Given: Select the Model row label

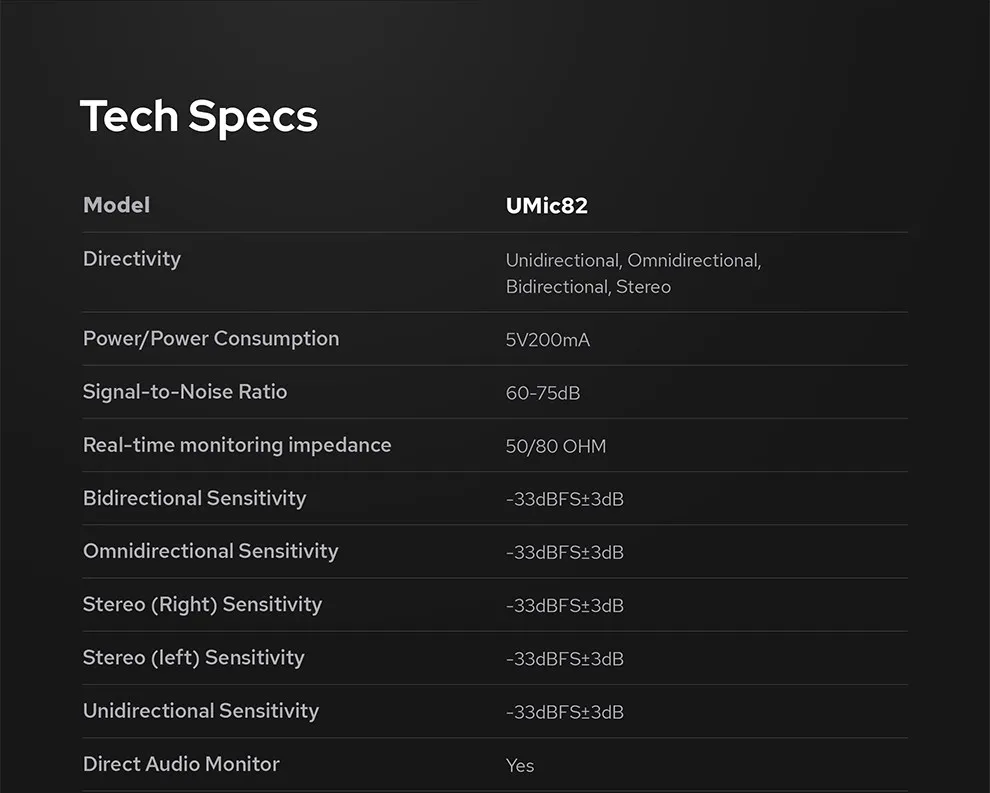Looking at the screenshot, I should tap(117, 205).
